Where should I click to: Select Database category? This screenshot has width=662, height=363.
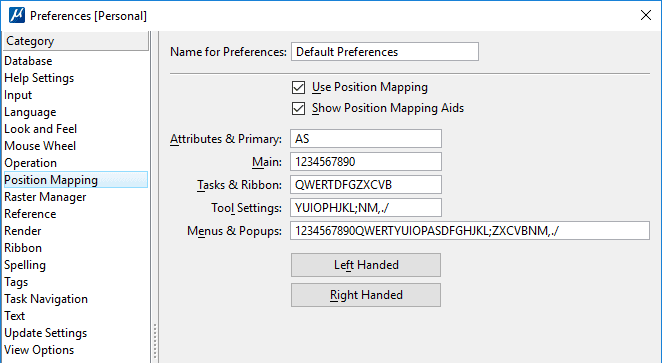tap(28, 61)
